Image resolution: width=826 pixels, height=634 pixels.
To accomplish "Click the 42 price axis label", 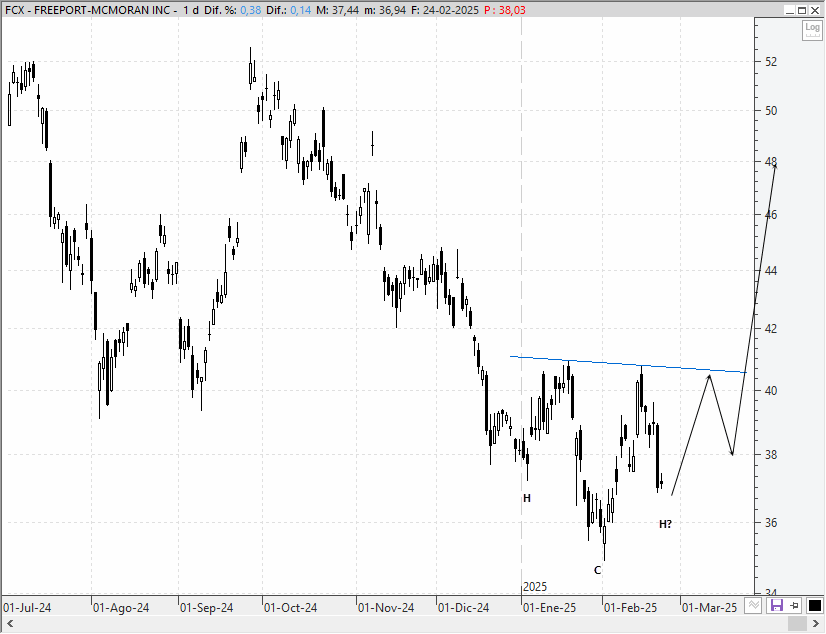I will click(x=771, y=329).
